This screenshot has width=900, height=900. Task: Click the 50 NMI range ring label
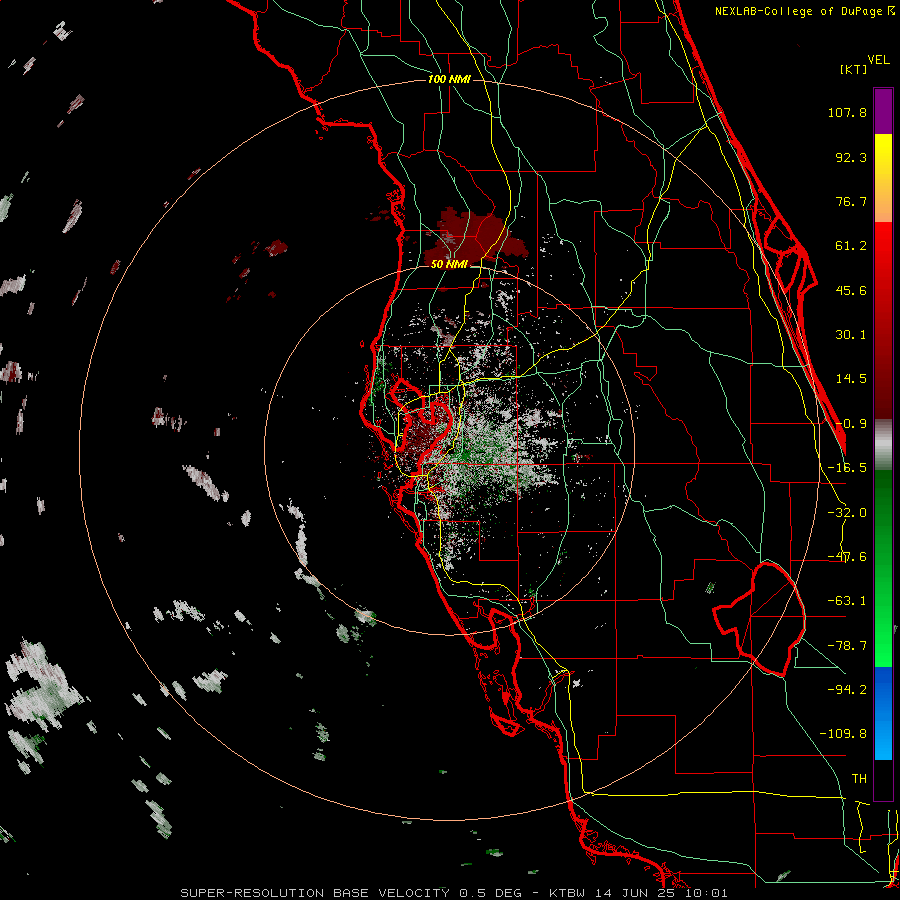[x=449, y=264]
